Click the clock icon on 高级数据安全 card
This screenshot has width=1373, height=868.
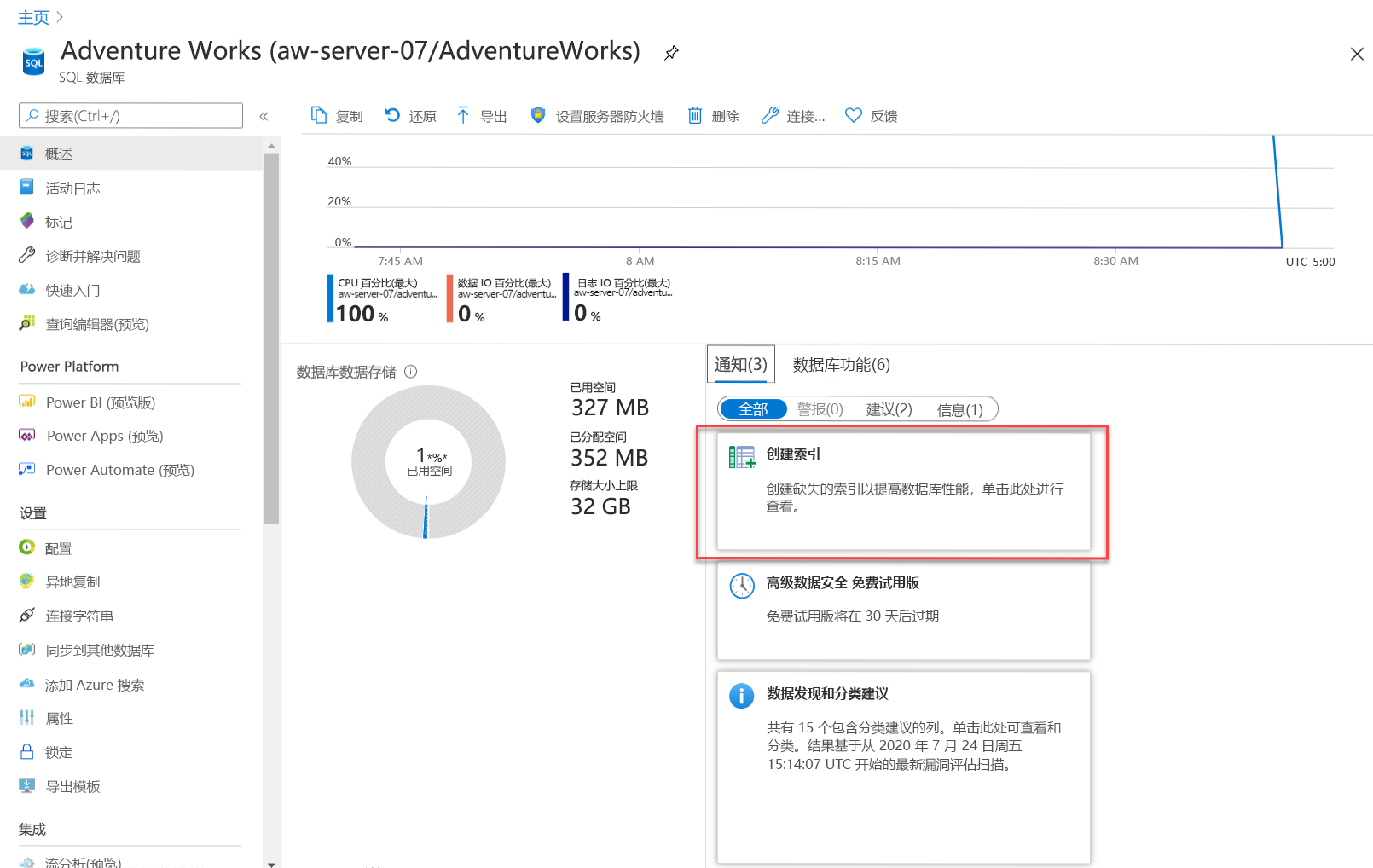pos(741,585)
